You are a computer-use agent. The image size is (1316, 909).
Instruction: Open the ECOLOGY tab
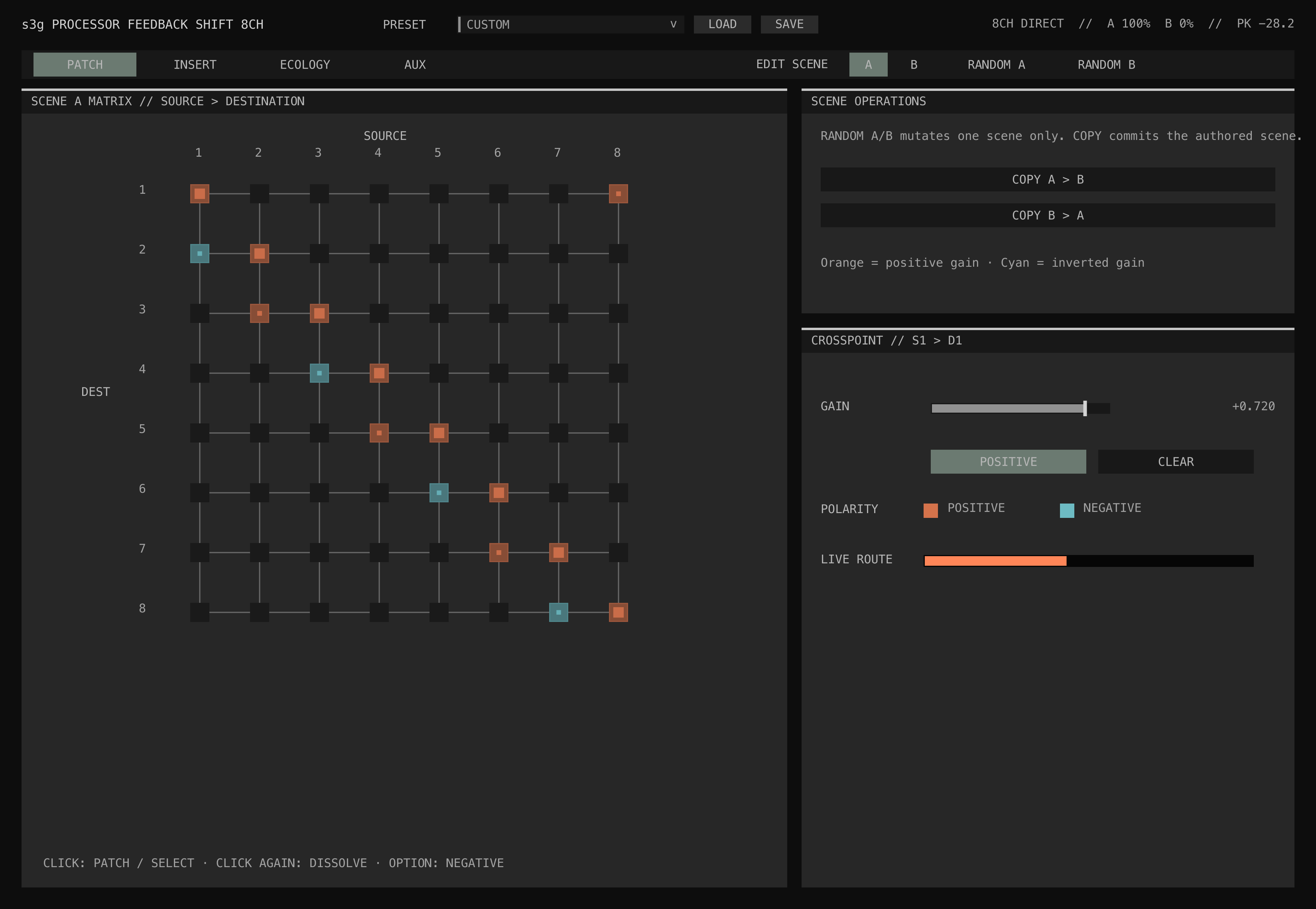click(x=305, y=64)
